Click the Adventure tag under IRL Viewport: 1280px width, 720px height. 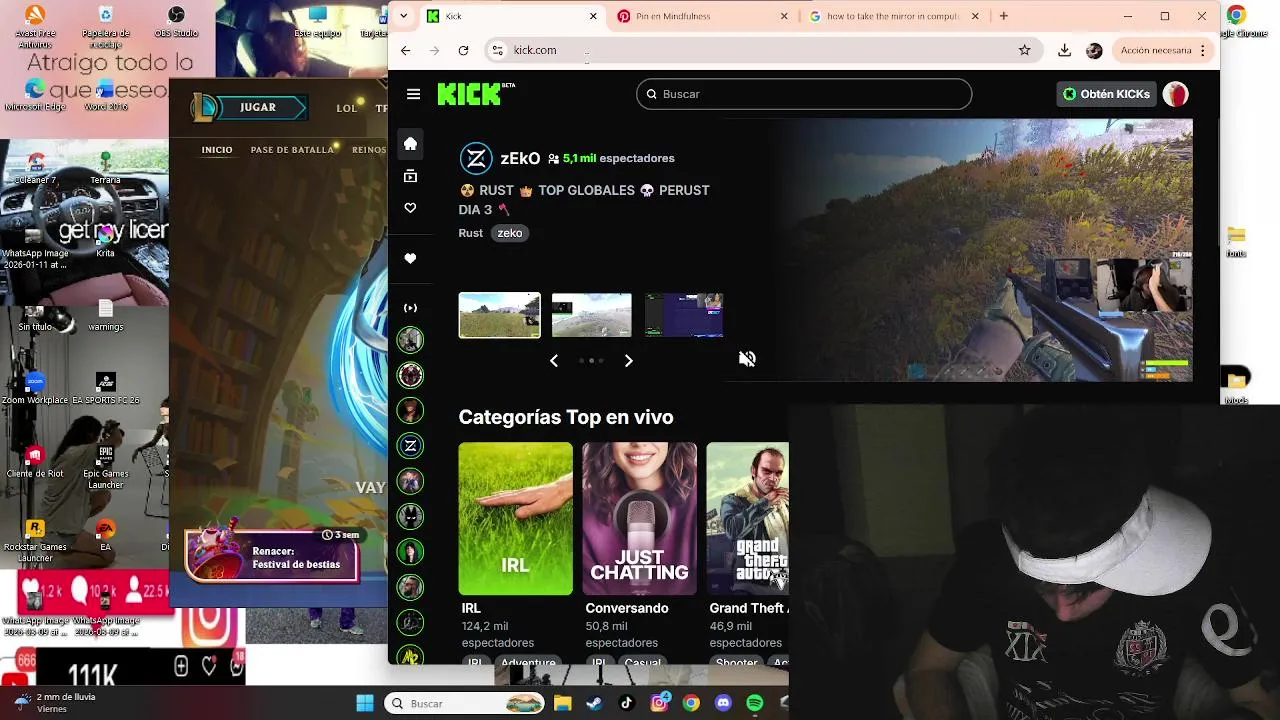click(528, 663)
